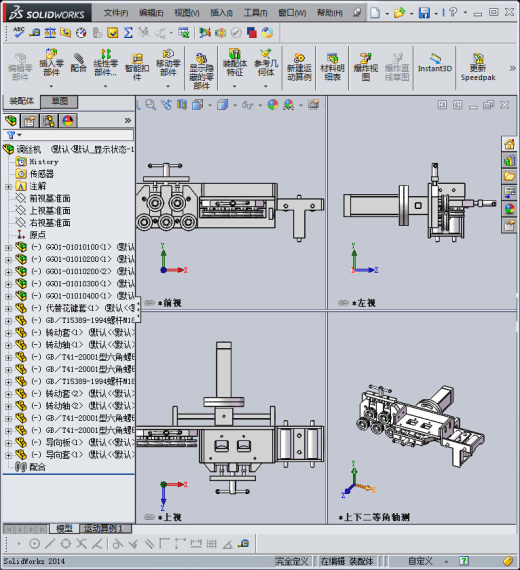Open the SolidWorks Resources home icon

(x=509, y=144)
